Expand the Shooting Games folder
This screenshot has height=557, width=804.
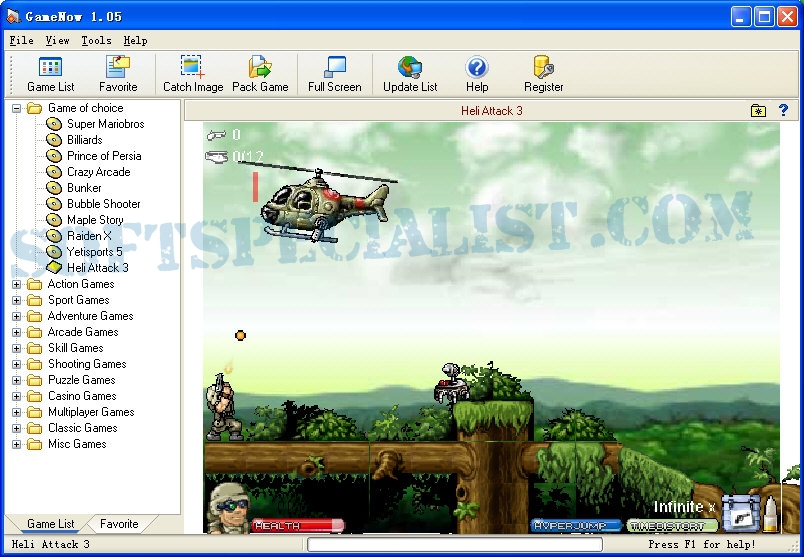[x=17, y=364]
